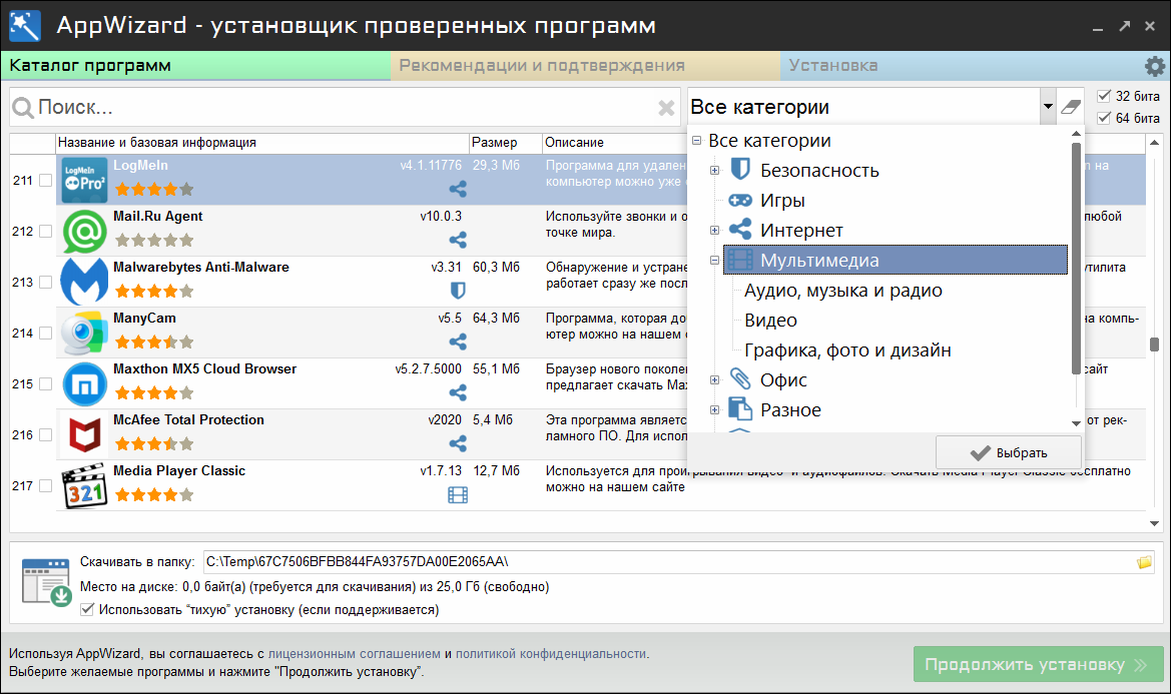The width and height of the screenshot is (1171, 694).
Task: Switch to Каталог программ tab
Action: click(x=196, y=66)
